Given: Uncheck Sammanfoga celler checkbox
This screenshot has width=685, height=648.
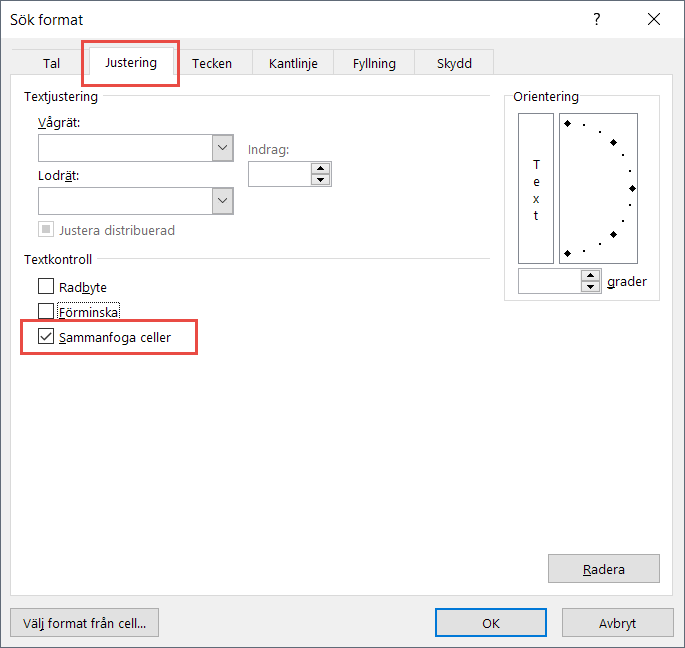Looking at the screenshot, I should tap(46, 337).
